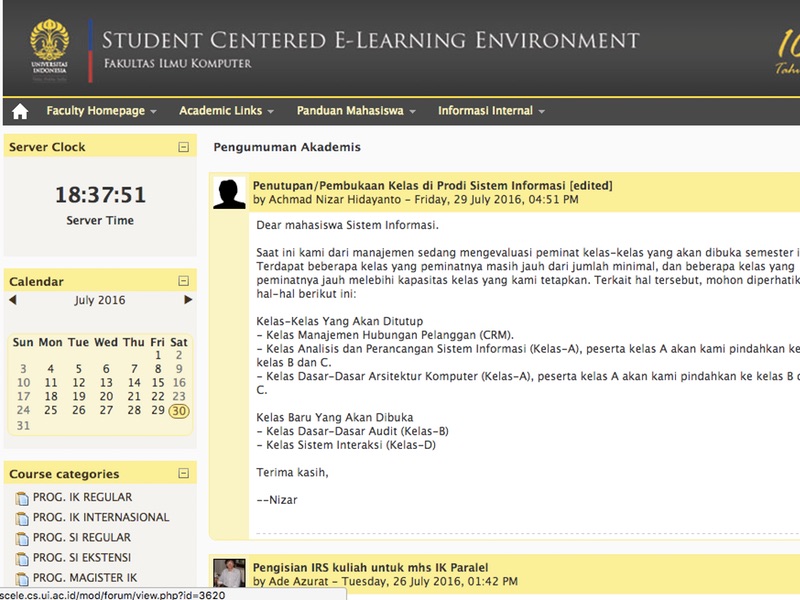Open the Faculty Homepage dropdown menu
Screen dimensions: 800x600
101,111
